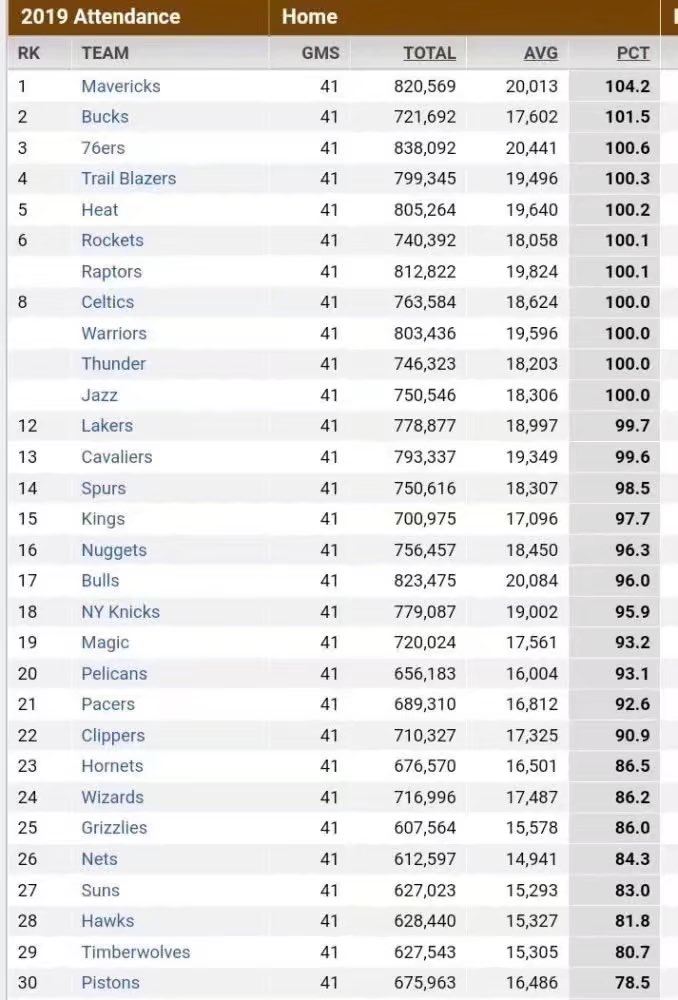Open the Mavericks team link
The image size is (678, 1000).
point(120,86)
